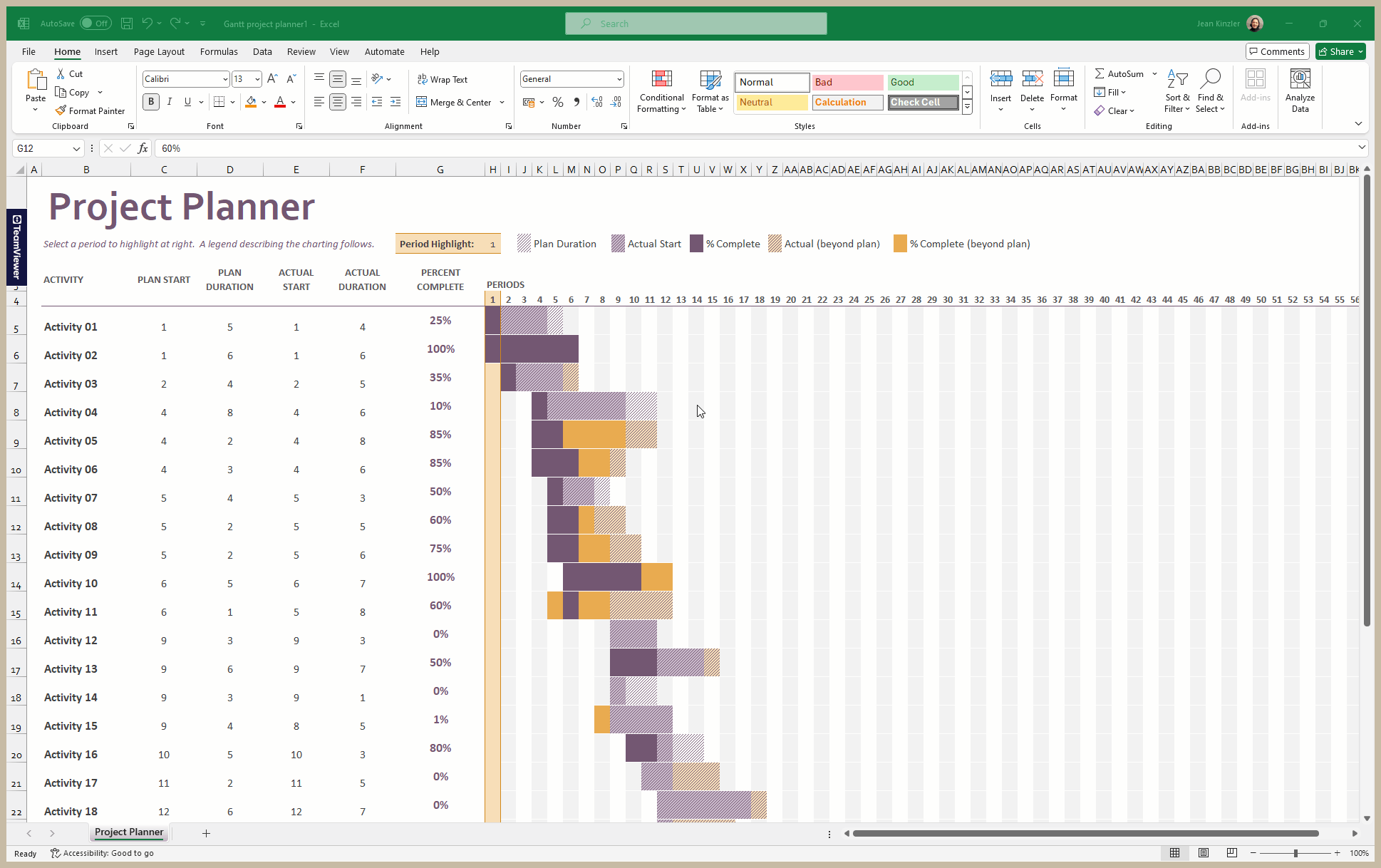Click the horizontal scrollbar right arrow

tap(1355, 832)
